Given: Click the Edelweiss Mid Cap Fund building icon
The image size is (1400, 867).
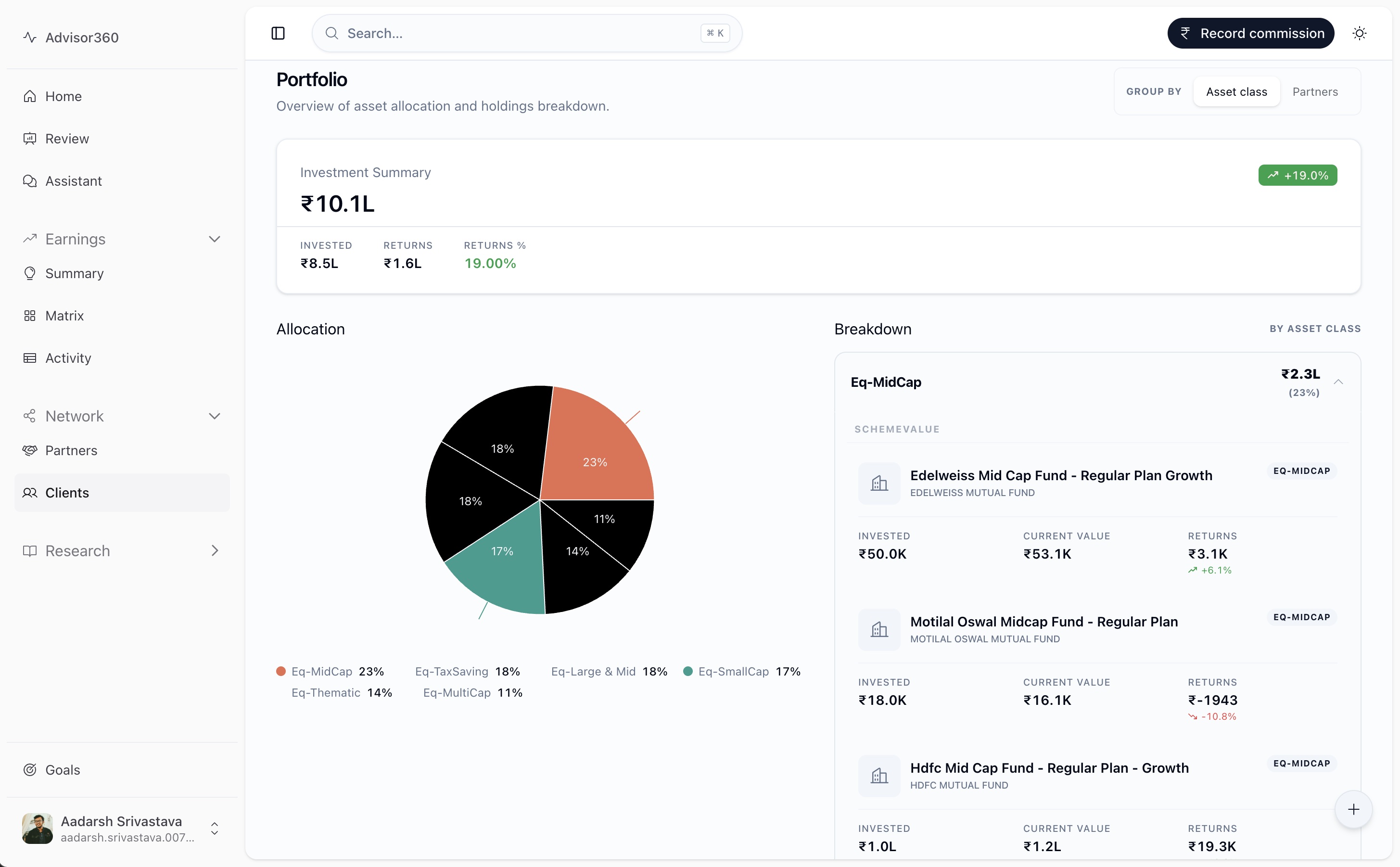Looking at the screenshot, I should 879,484.
